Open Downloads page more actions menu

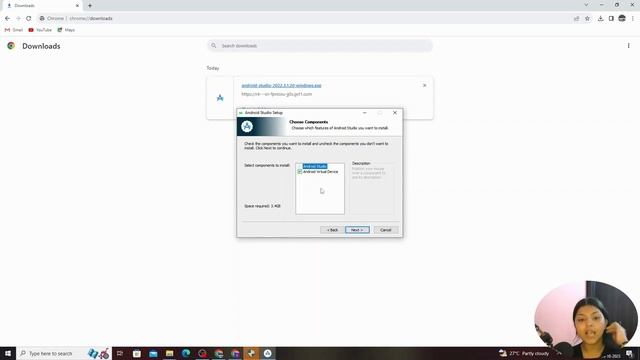629,46
